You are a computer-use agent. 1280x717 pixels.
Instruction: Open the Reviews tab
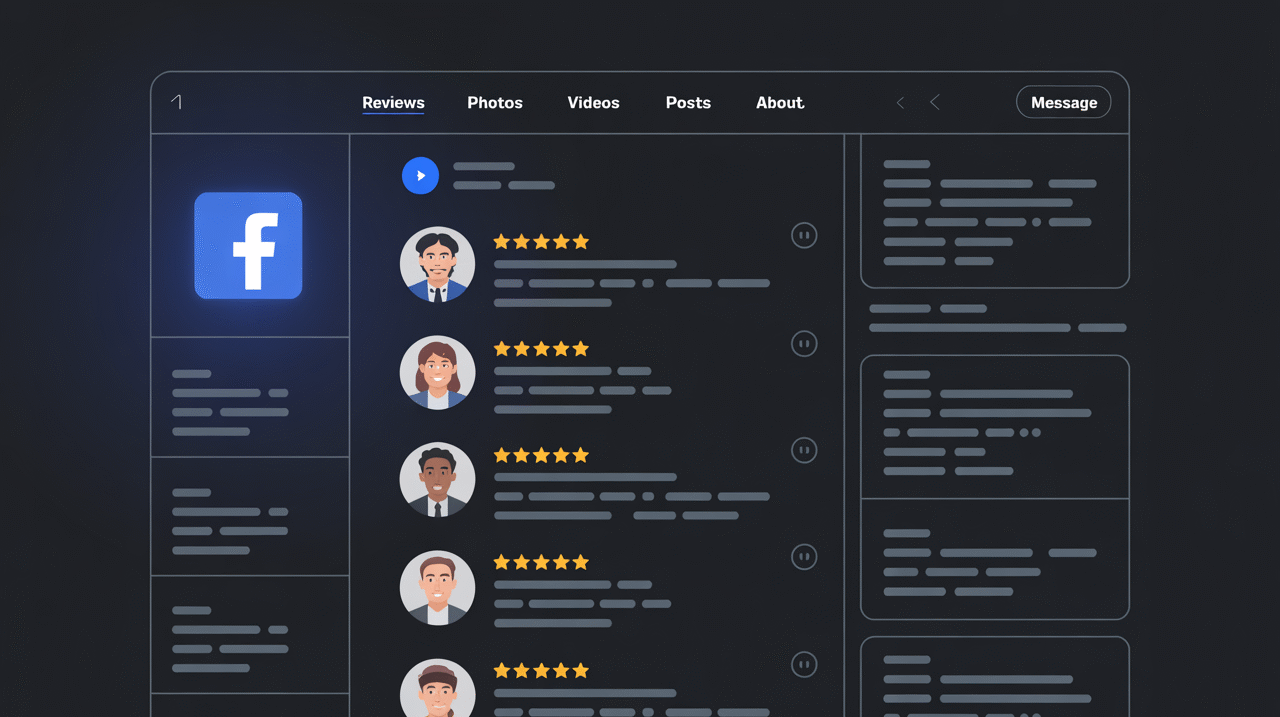[393, 103]
